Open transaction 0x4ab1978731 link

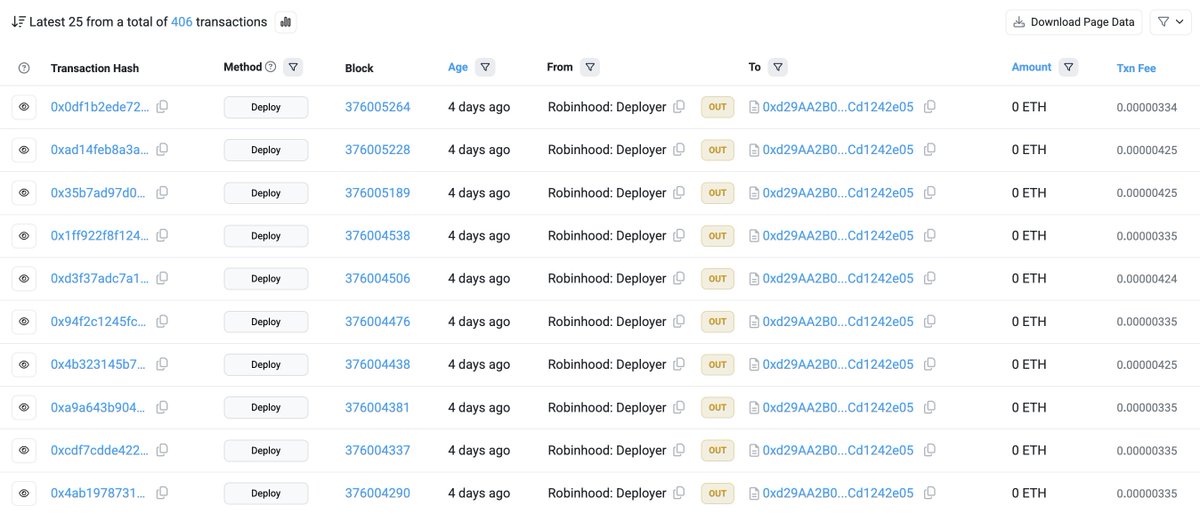coord(100,494)
